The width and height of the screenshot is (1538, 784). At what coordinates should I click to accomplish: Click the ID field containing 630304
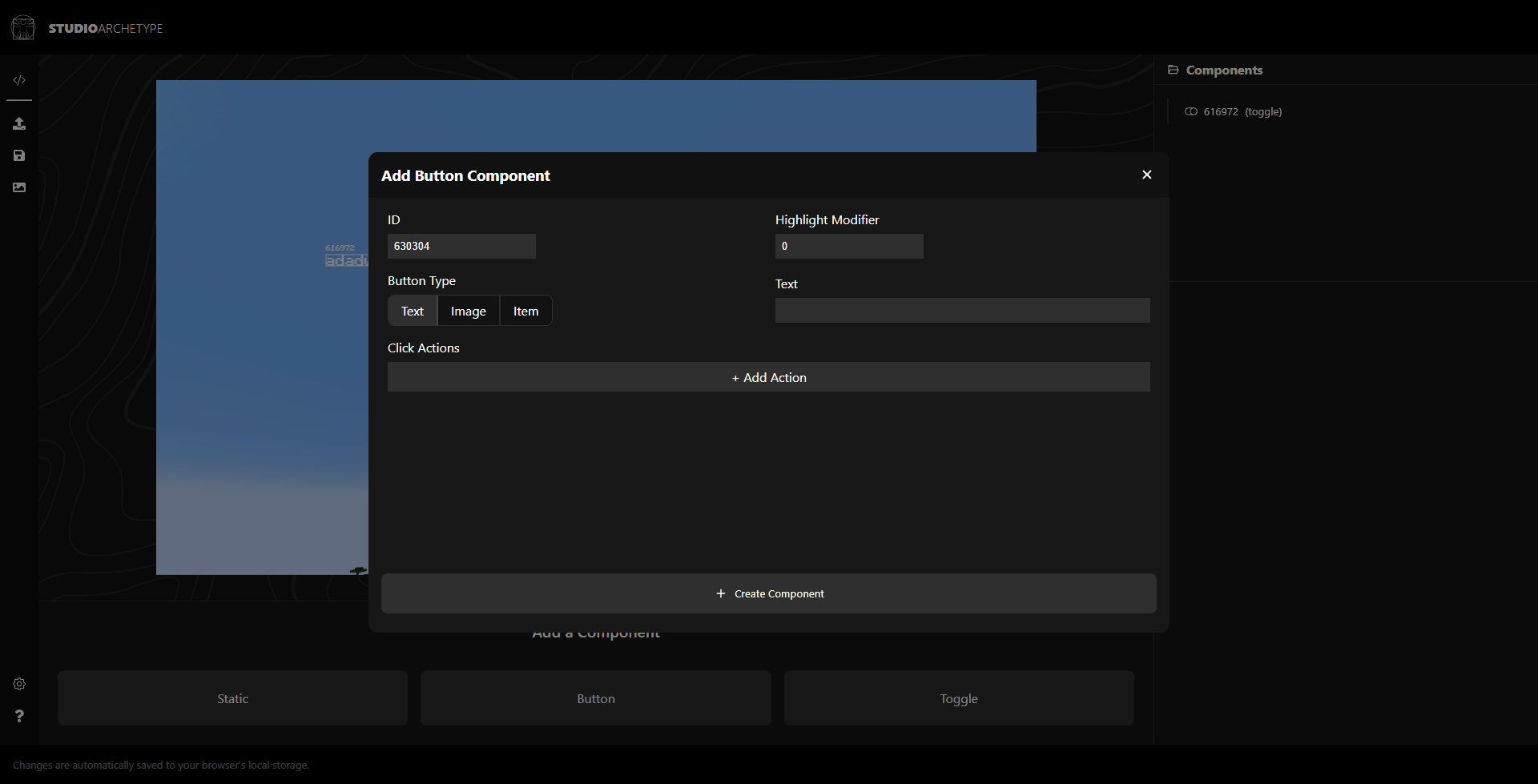pyautogui.click(x=461, y=246)
